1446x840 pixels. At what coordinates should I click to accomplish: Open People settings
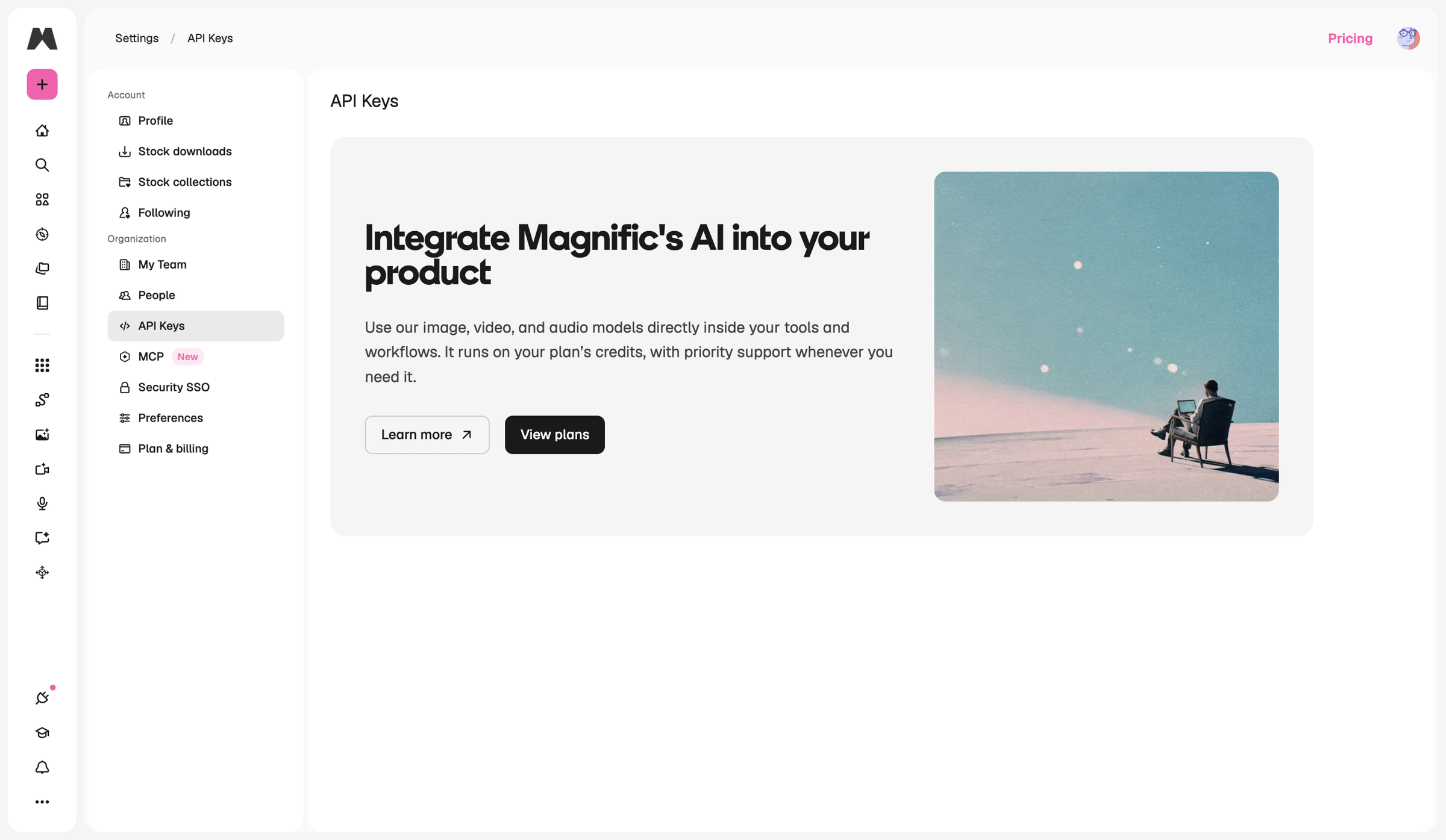coord(196,295)
